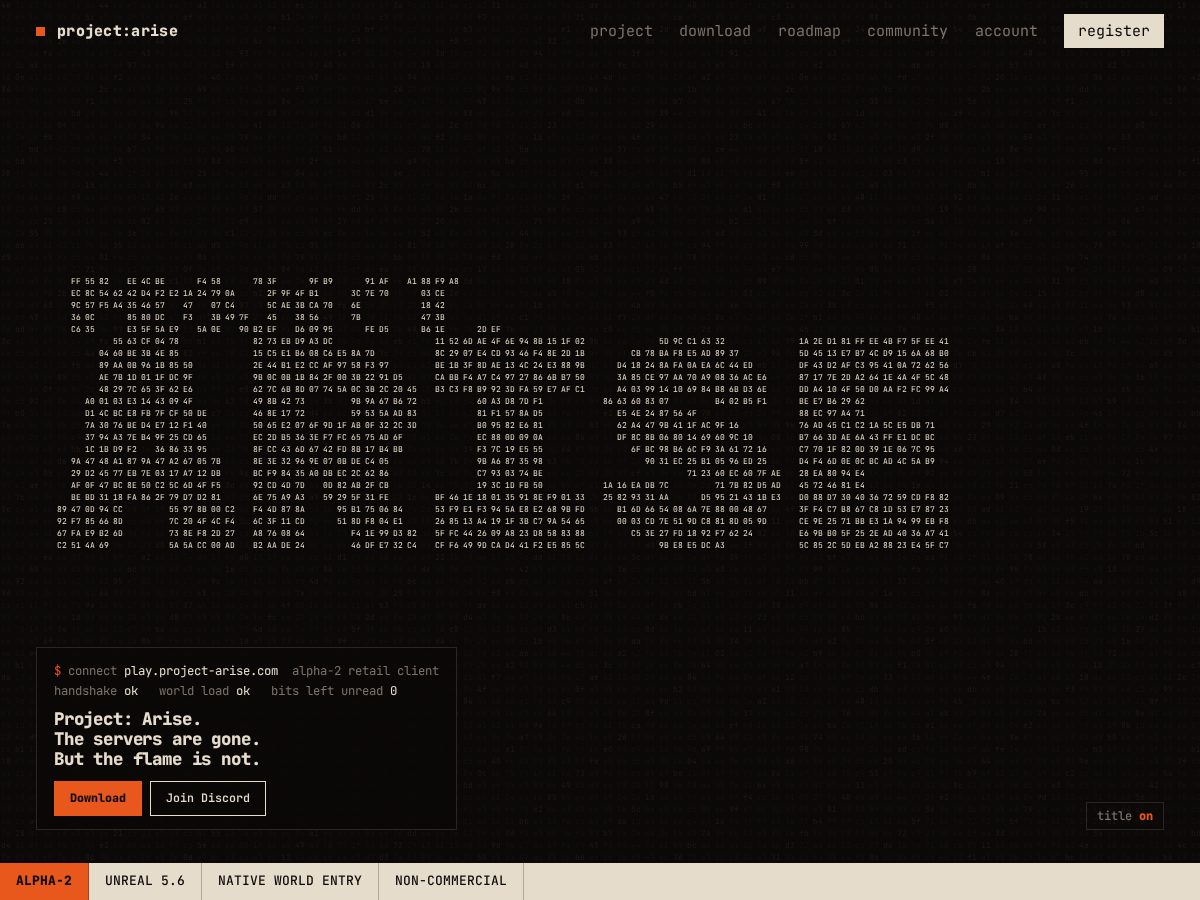Click the Project: Arise. headline line
The height and width of the screenshot is (900, 1200).
point(128,719)
